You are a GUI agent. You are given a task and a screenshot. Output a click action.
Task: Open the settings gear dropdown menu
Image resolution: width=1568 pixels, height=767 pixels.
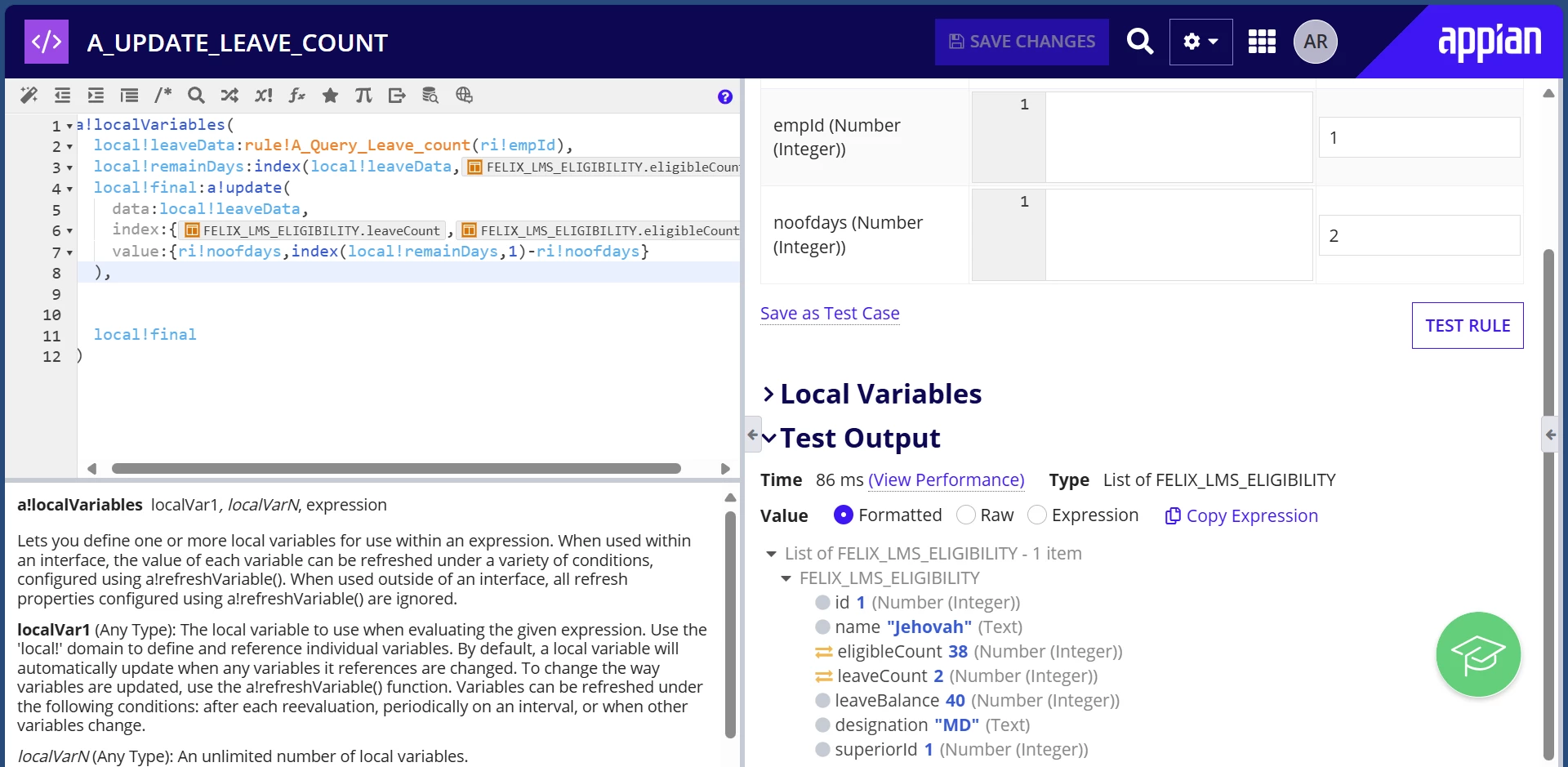tap(1200, 42)
